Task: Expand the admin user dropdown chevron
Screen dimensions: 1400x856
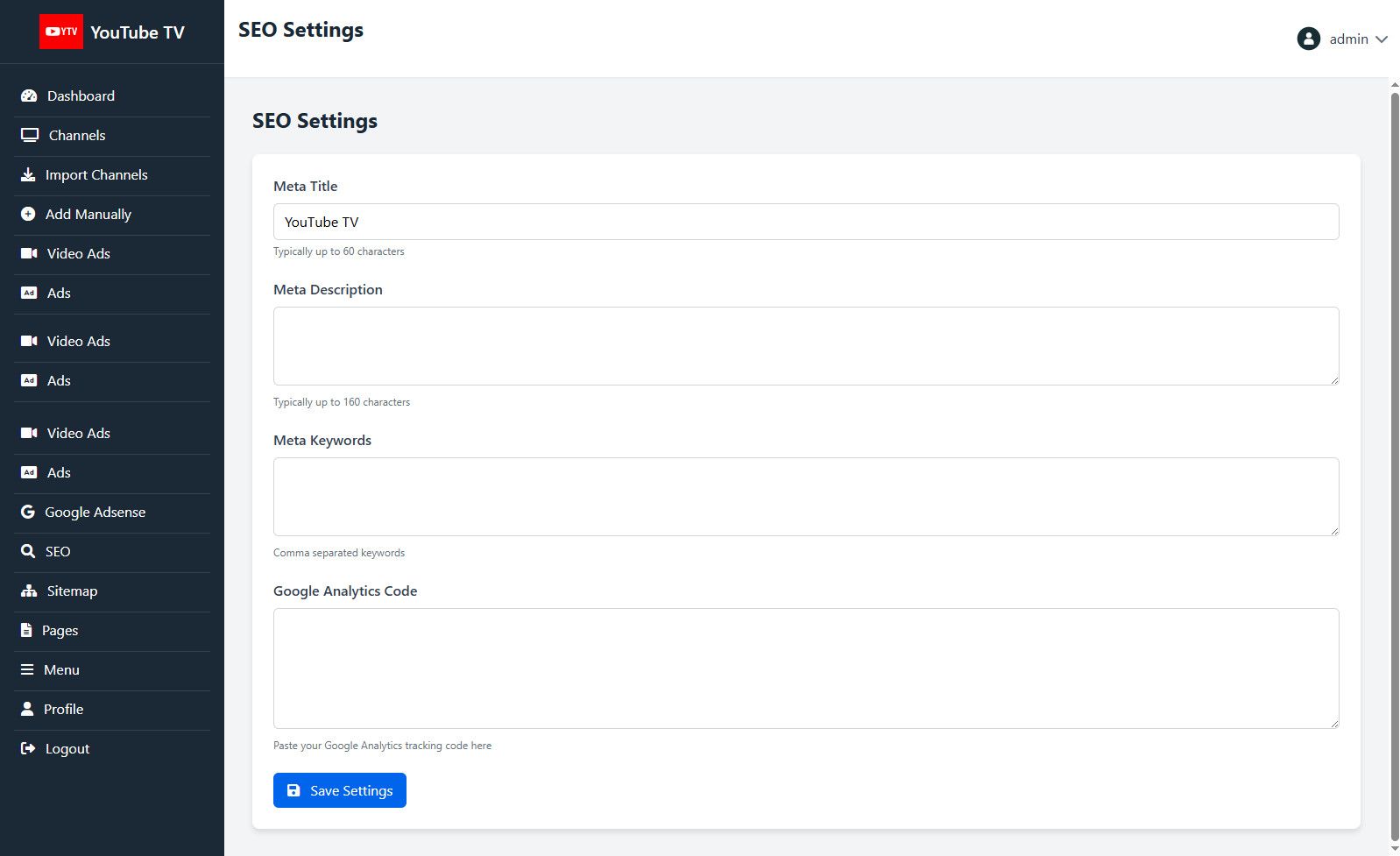Action: [1382, 39]
